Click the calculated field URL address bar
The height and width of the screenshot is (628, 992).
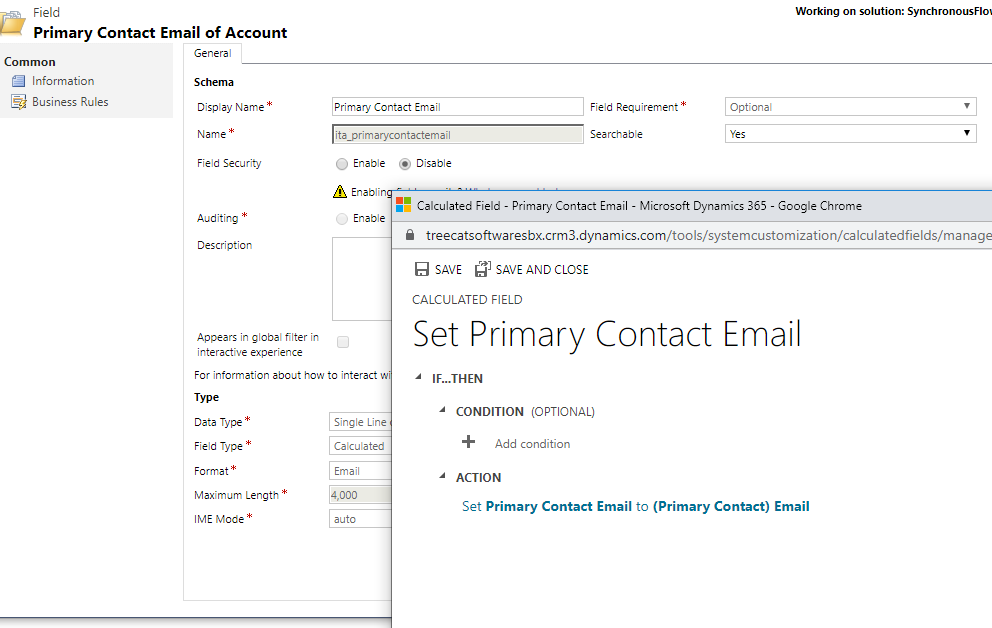[709, 235]
